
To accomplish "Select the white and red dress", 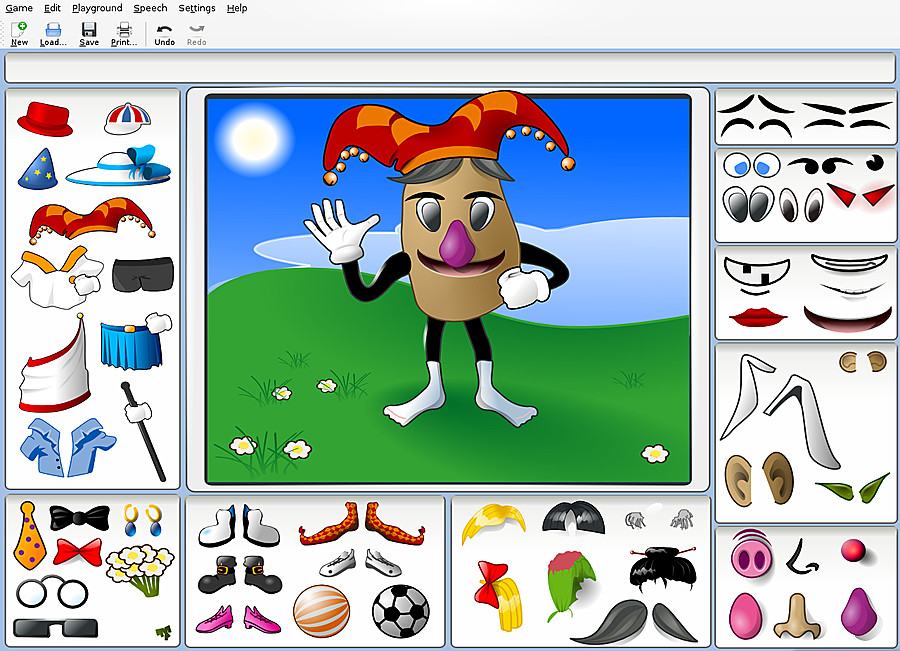I will pyautogui.click(x=55, y=363).
